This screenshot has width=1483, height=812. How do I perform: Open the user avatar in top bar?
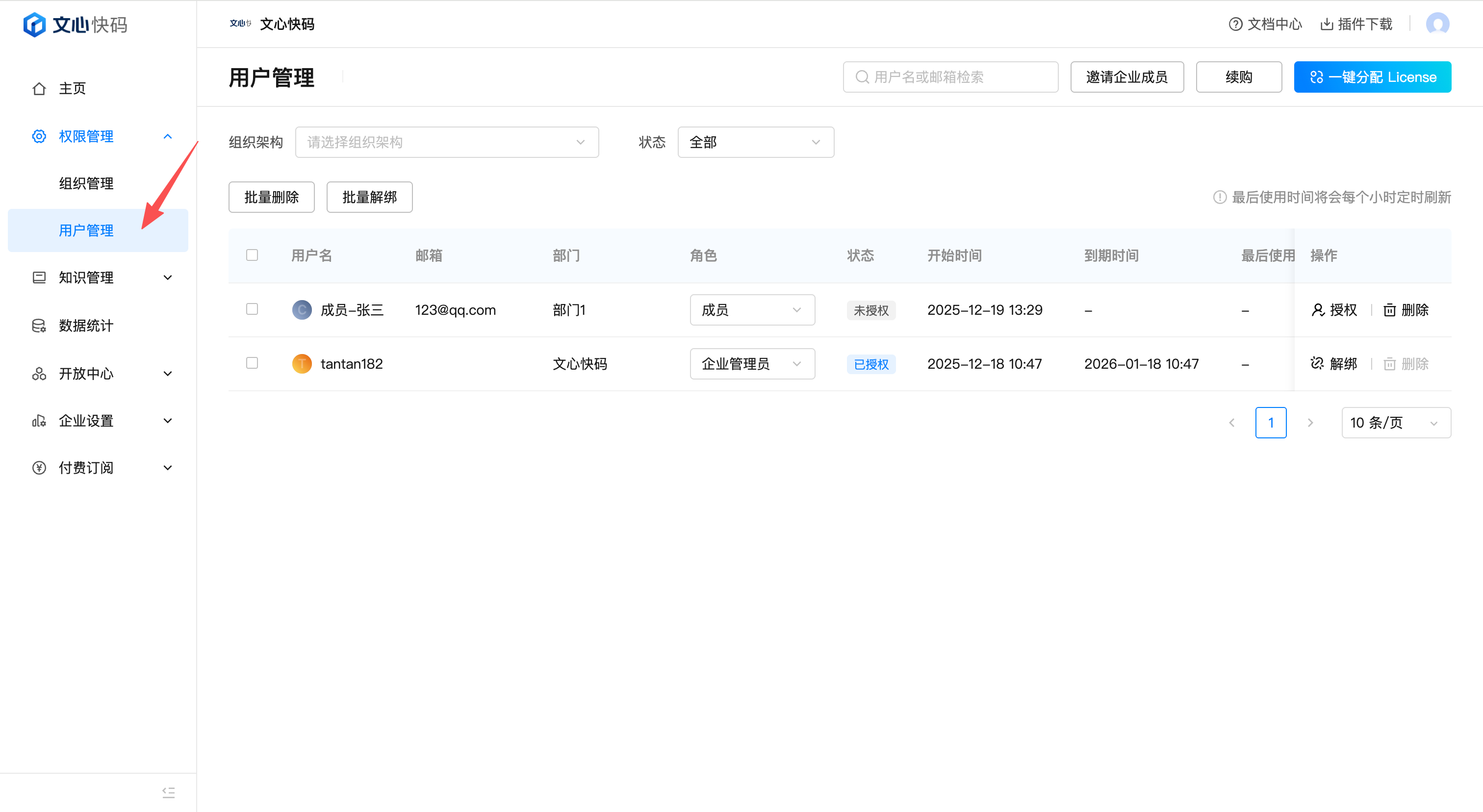[1437, 24]
